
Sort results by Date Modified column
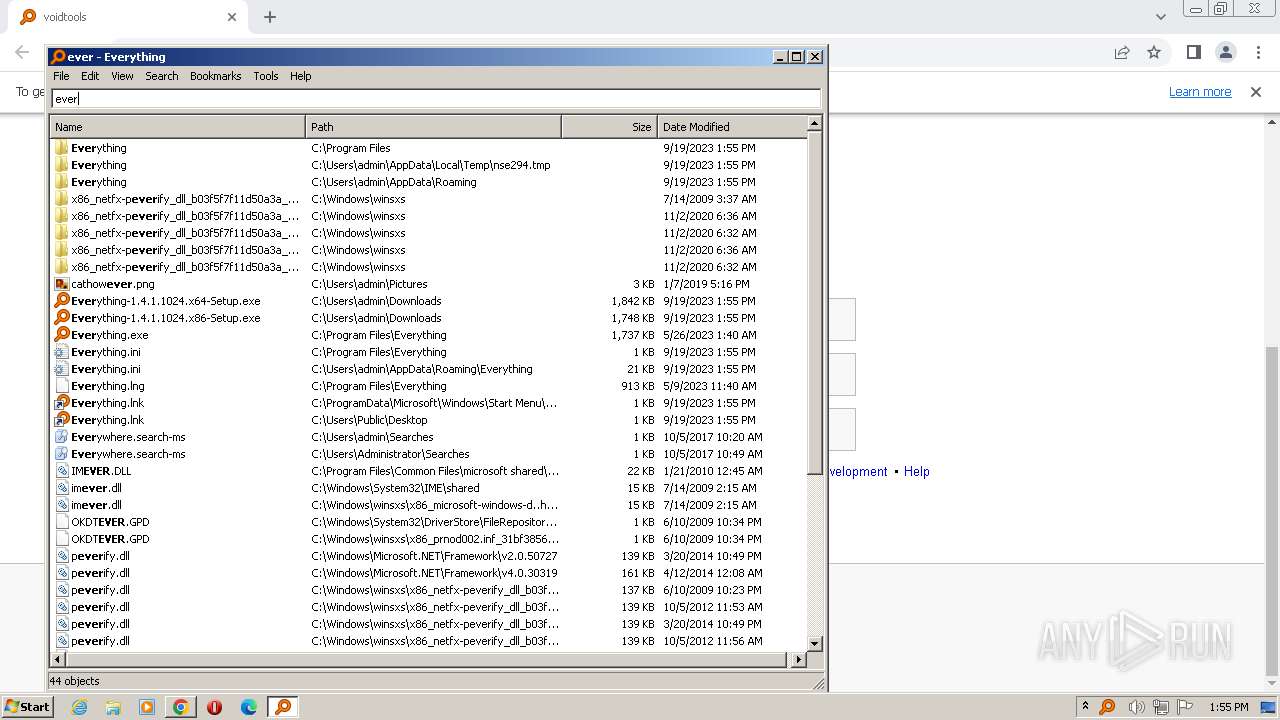[731, 127]
